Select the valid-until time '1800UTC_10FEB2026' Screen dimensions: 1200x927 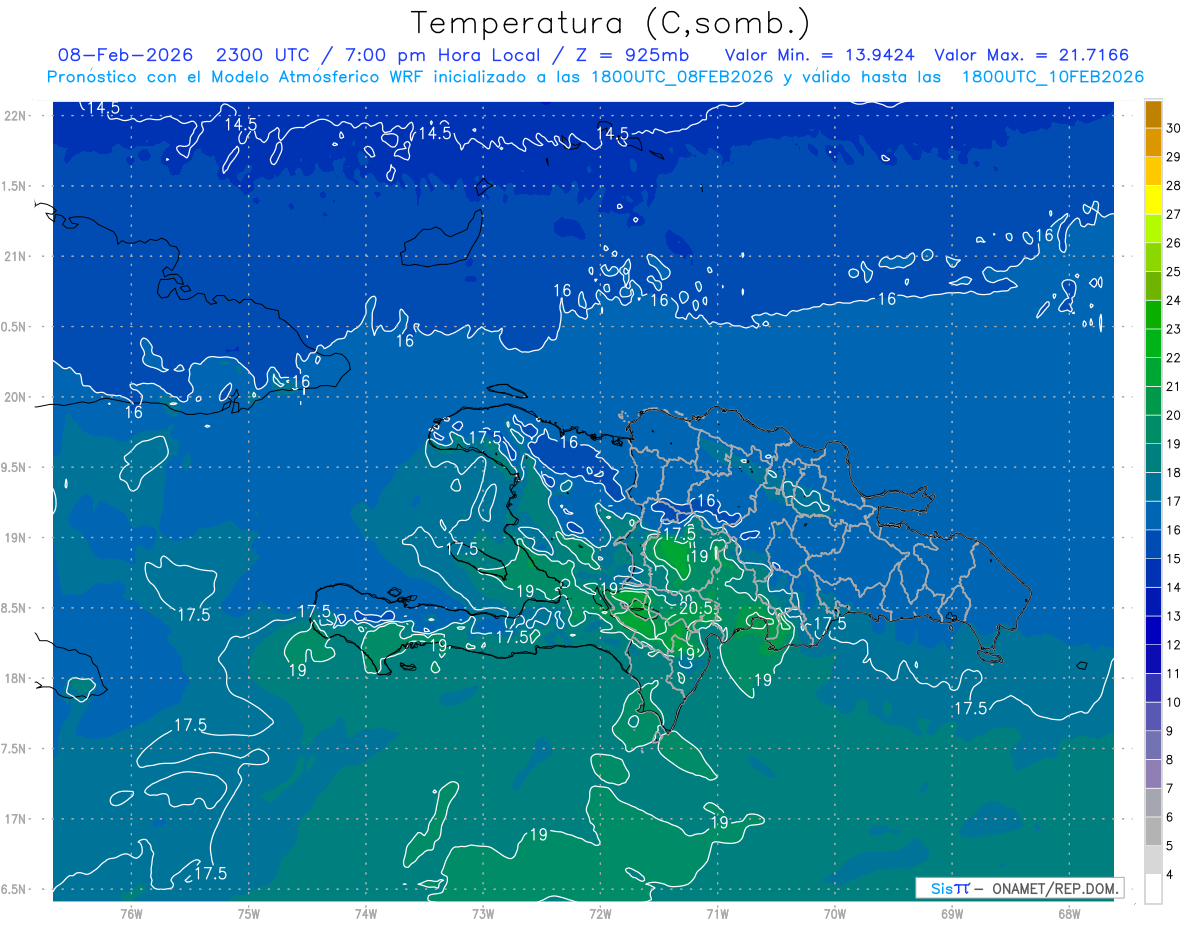1053,77
